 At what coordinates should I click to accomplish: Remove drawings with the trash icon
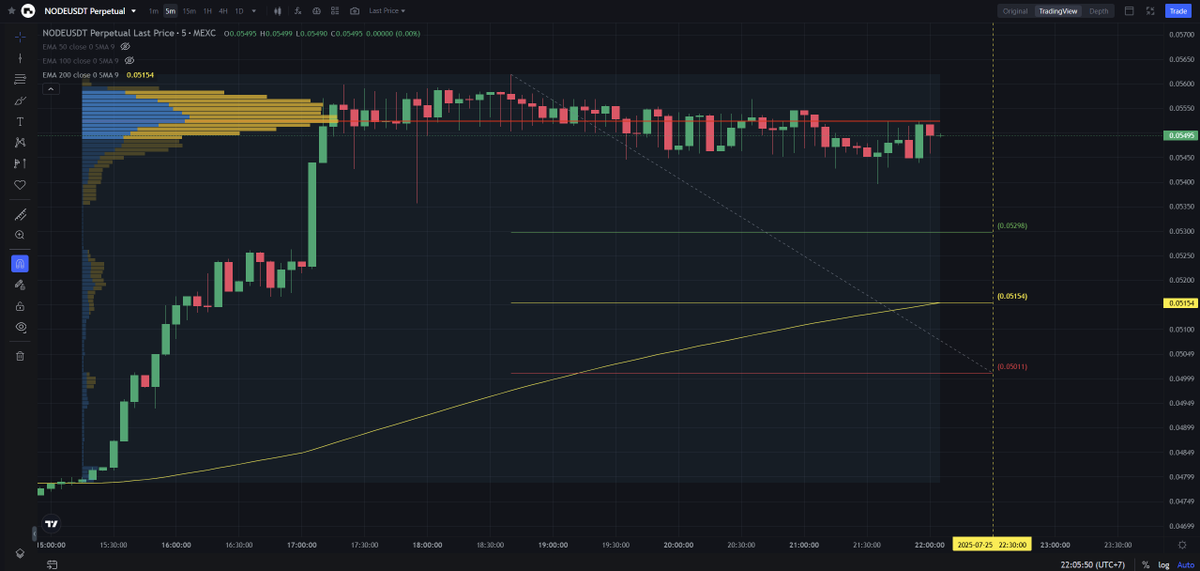20,355
